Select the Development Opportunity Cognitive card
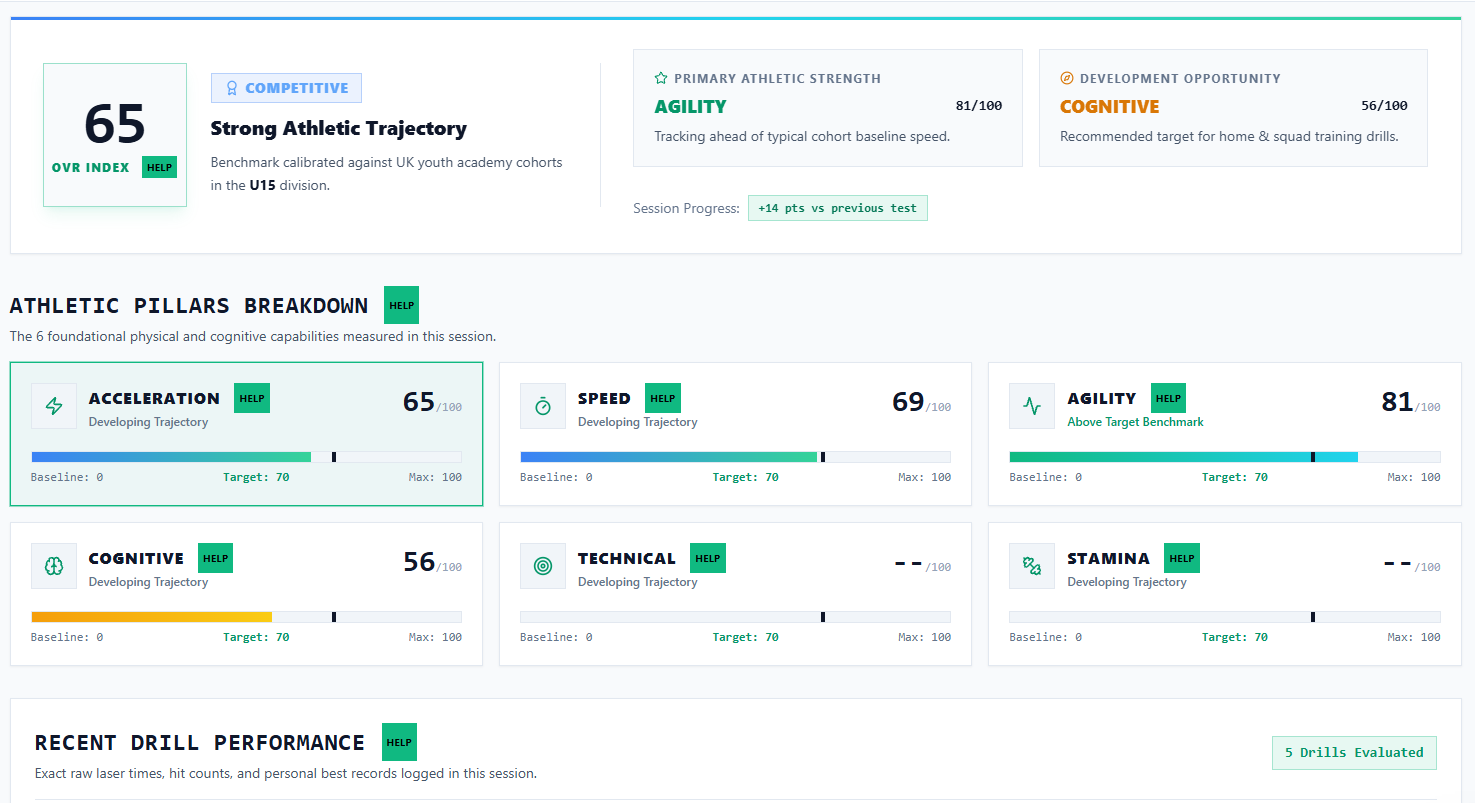The height and width of the screenshot is (803, 1475). tap(1233, 108)
